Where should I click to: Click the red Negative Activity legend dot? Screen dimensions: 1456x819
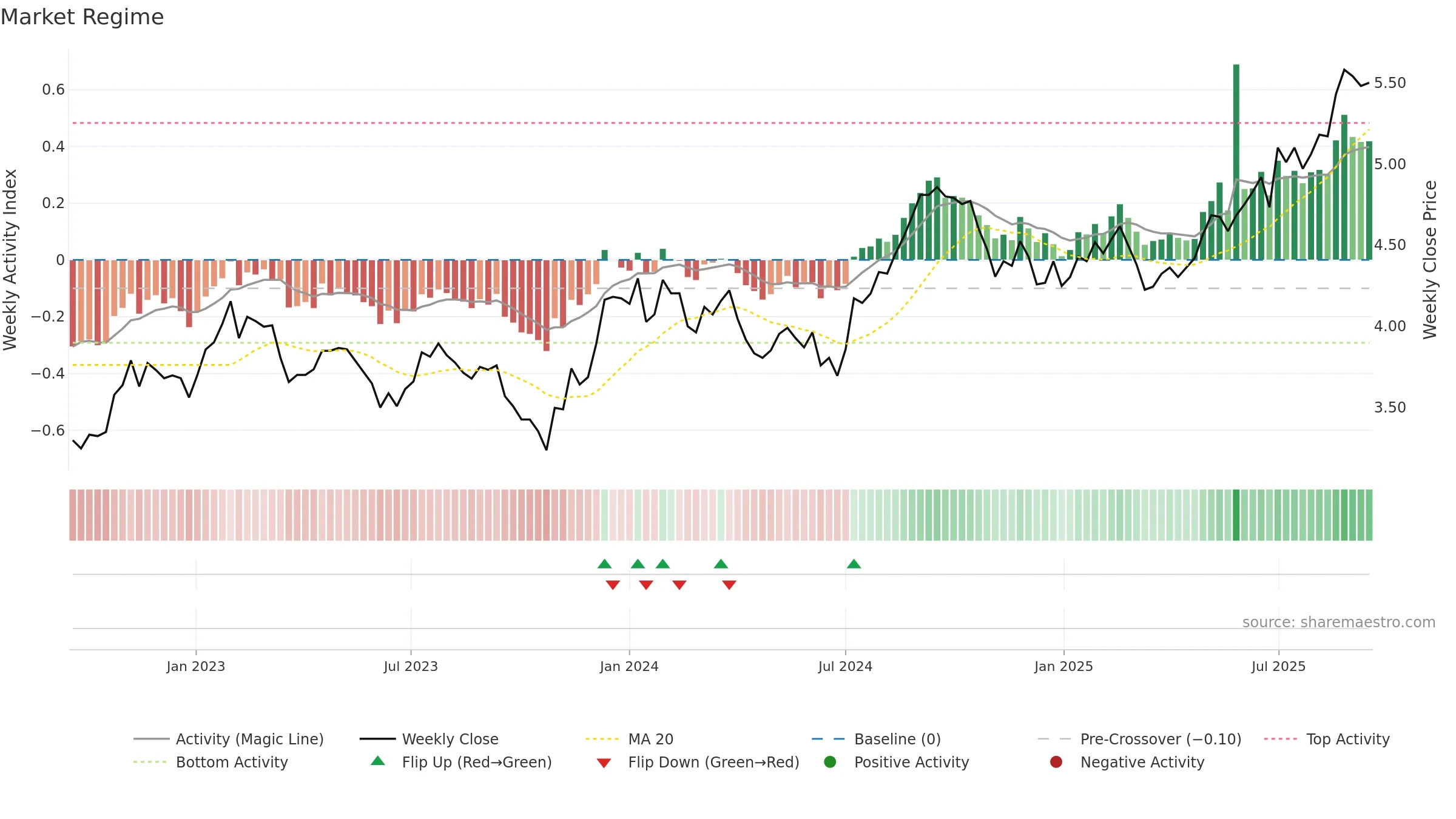(x=1056, y=761)
